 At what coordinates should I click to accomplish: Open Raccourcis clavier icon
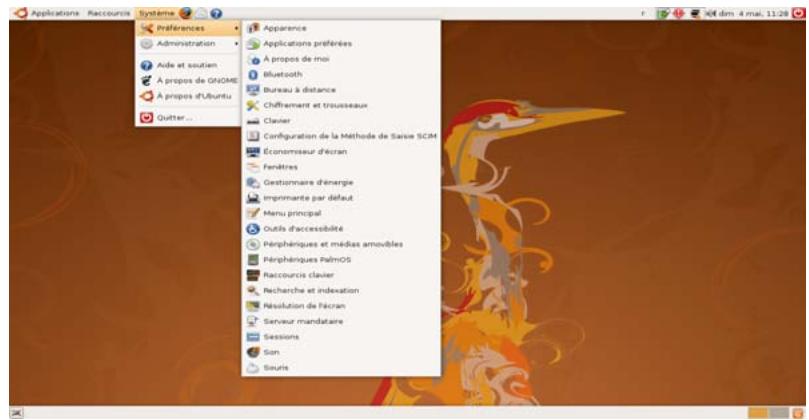tap(253, 275)
